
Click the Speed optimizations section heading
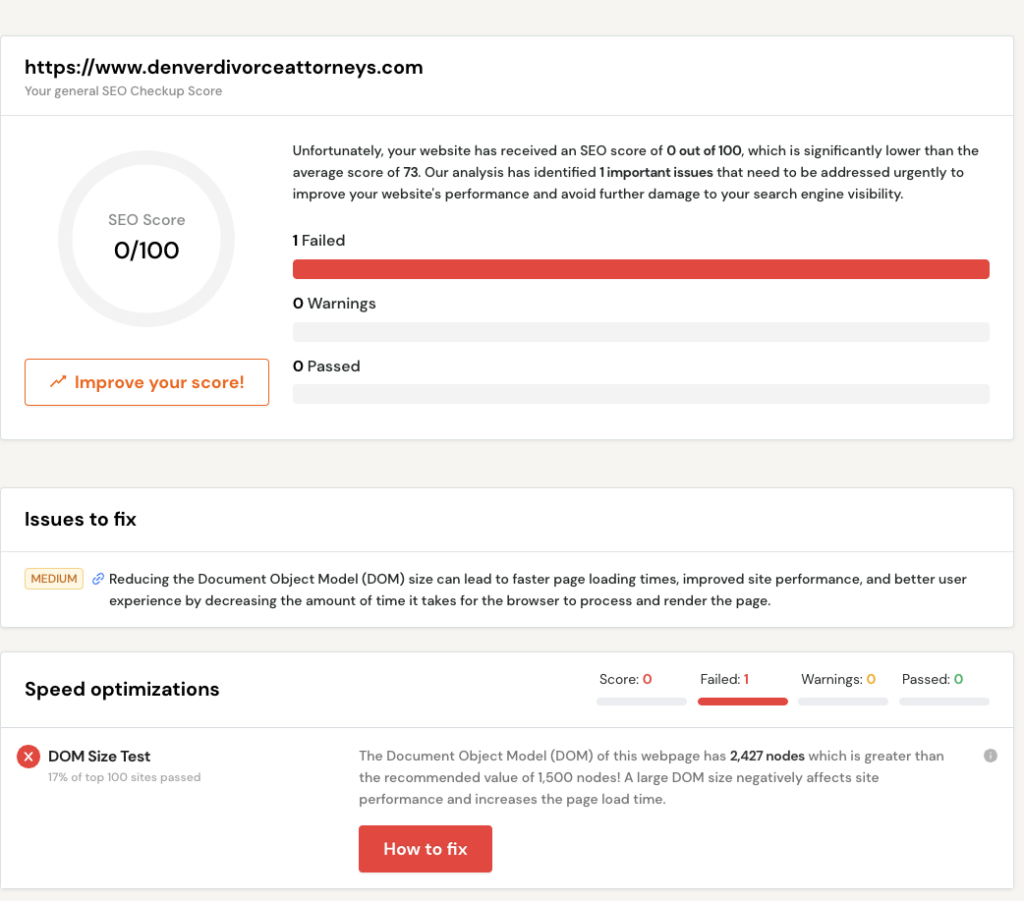click(x=122, y=690)
